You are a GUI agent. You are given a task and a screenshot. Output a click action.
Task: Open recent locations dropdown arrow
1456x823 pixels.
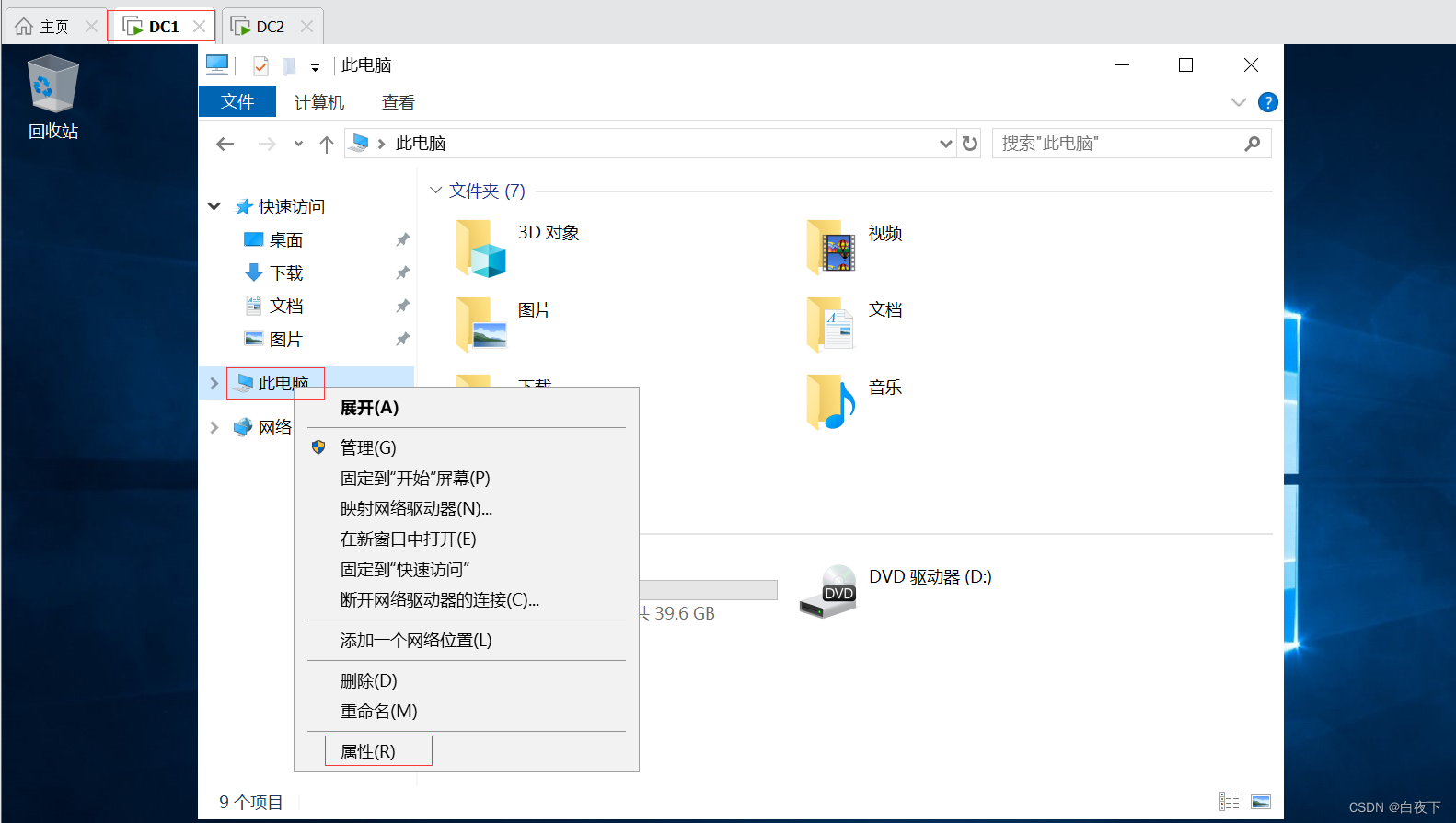pyautogui.click(x=298, y=144)
